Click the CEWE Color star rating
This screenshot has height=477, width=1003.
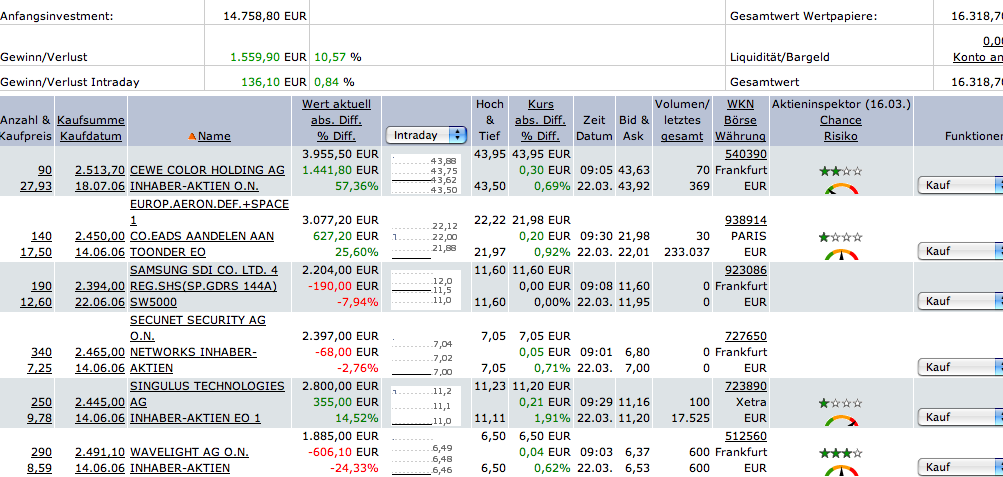coord(840,171)
